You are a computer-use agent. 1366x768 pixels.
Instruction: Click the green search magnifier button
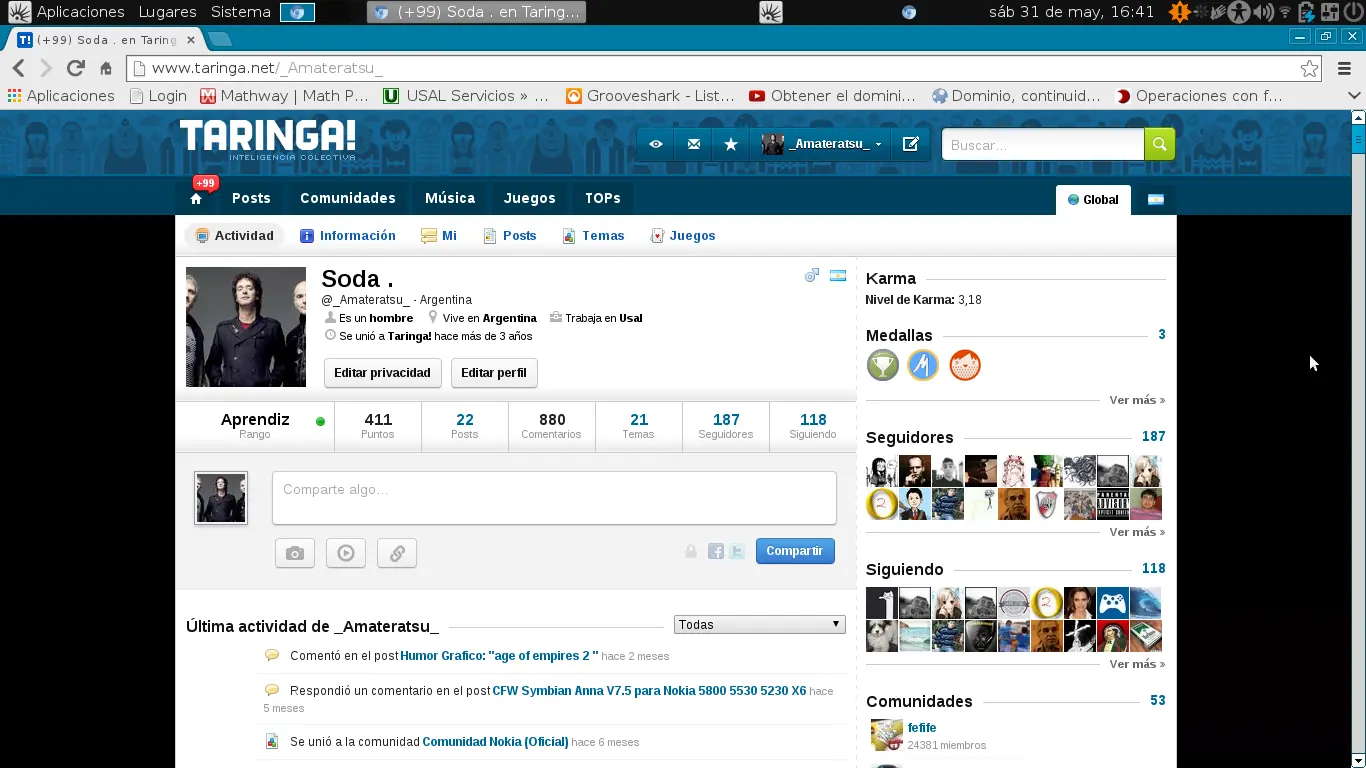tap(1159, 144)
